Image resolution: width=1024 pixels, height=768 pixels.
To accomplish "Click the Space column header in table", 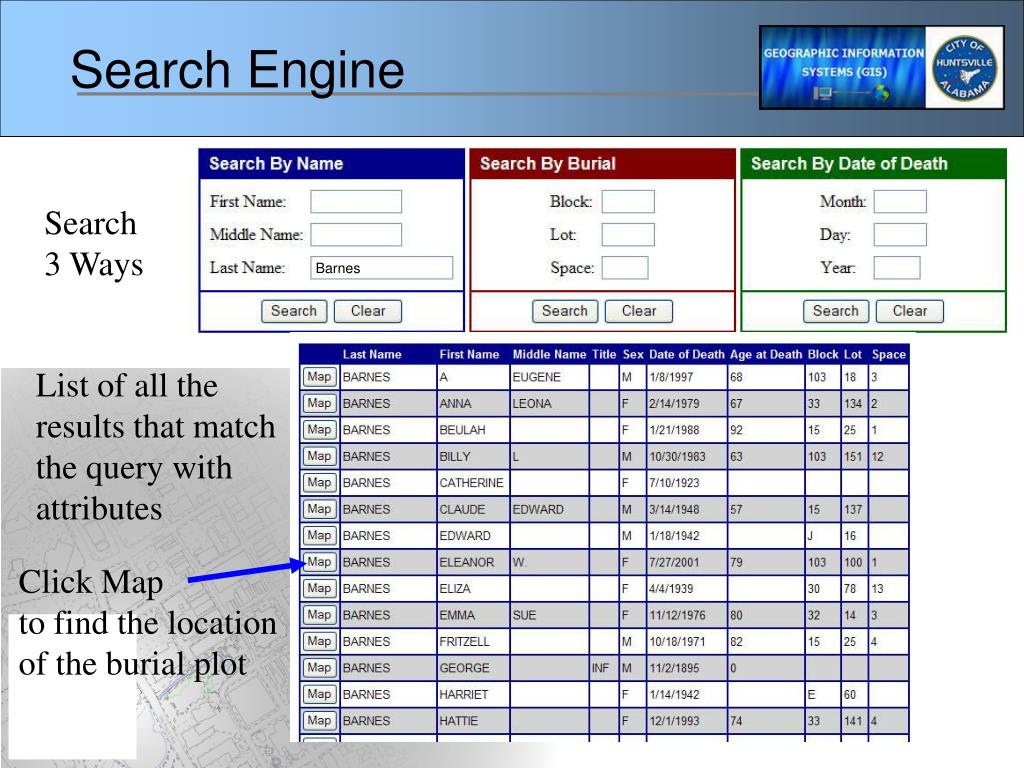I will pyautogui.click(x=889, y=355).
